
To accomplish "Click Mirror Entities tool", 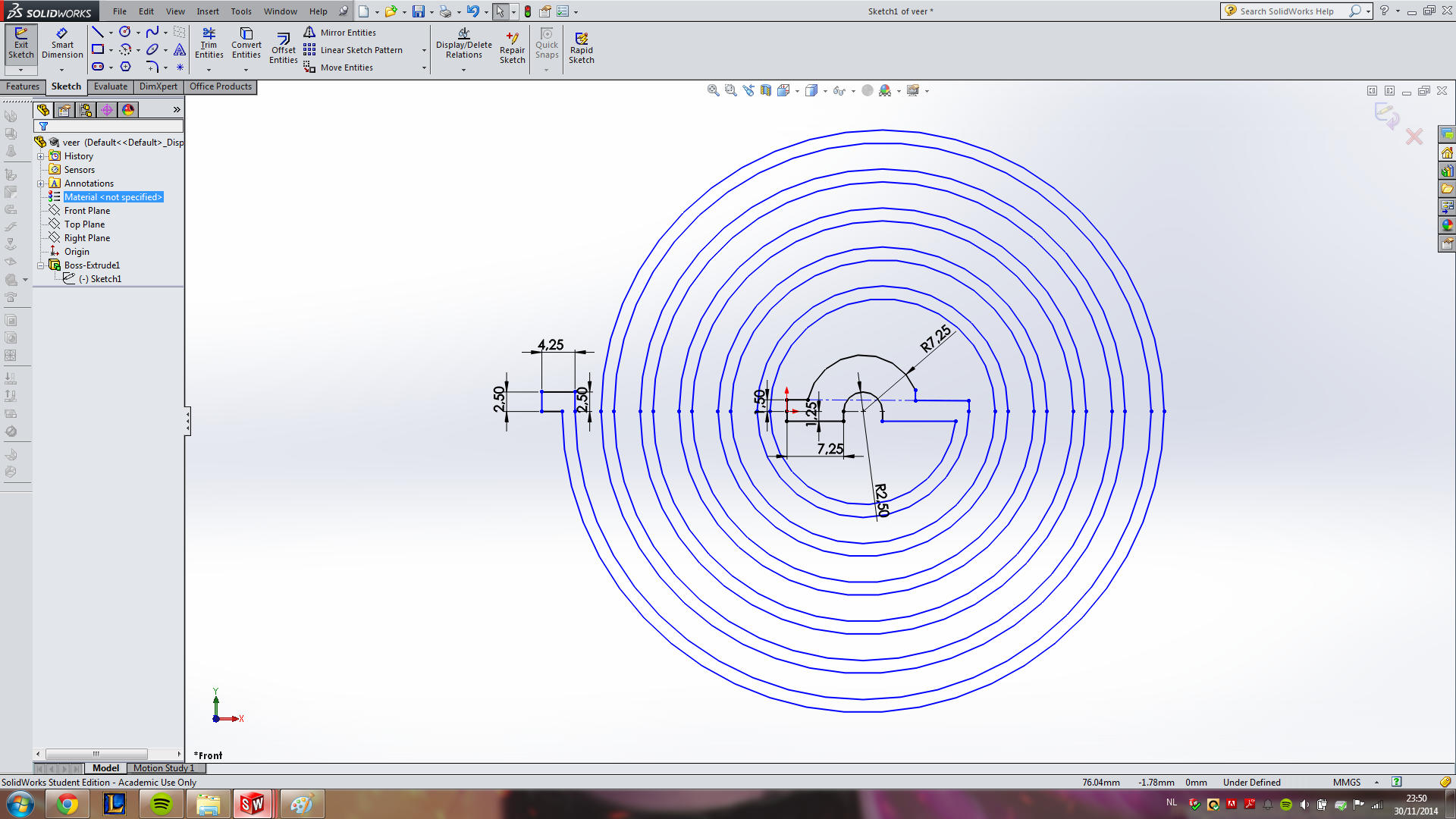I will (x=340, y=33).
